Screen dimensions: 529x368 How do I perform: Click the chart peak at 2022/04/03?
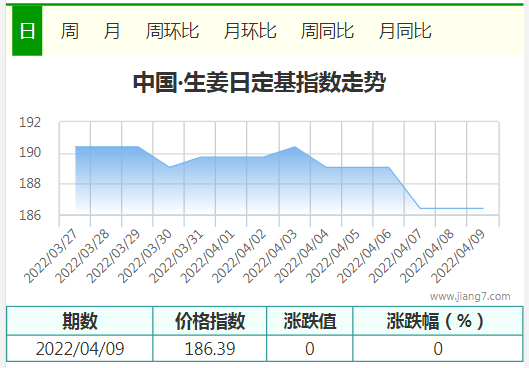295,146
